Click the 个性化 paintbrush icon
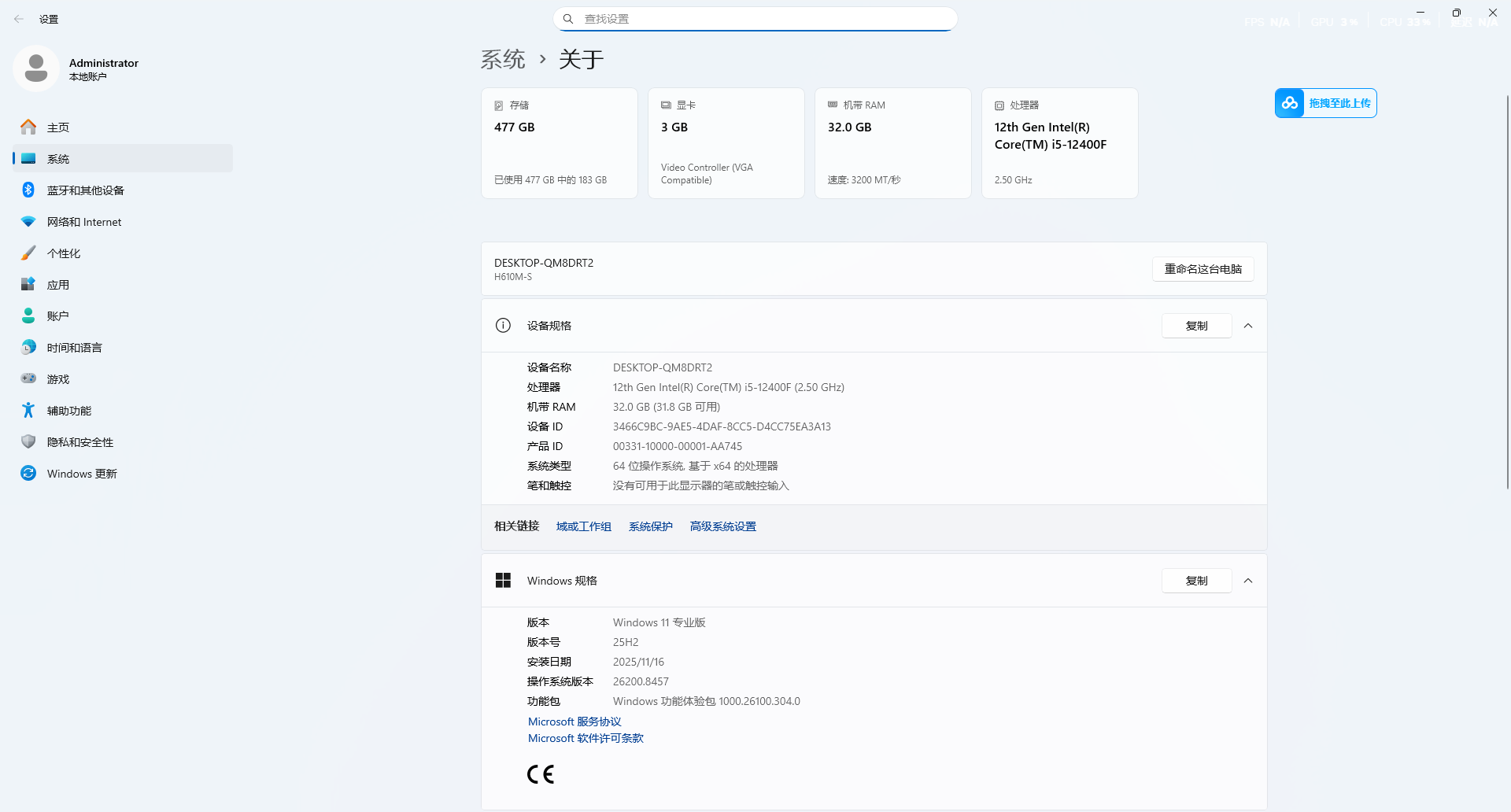 click(x=28, y=253)
